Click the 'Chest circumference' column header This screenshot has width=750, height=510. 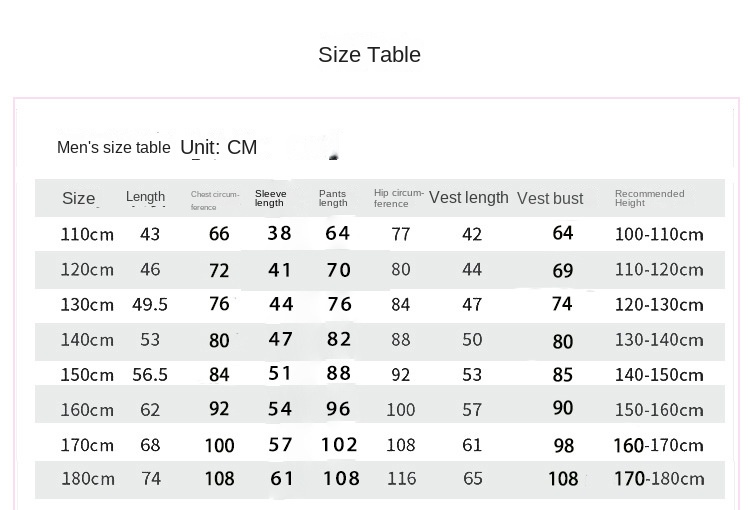click(215, 200)
